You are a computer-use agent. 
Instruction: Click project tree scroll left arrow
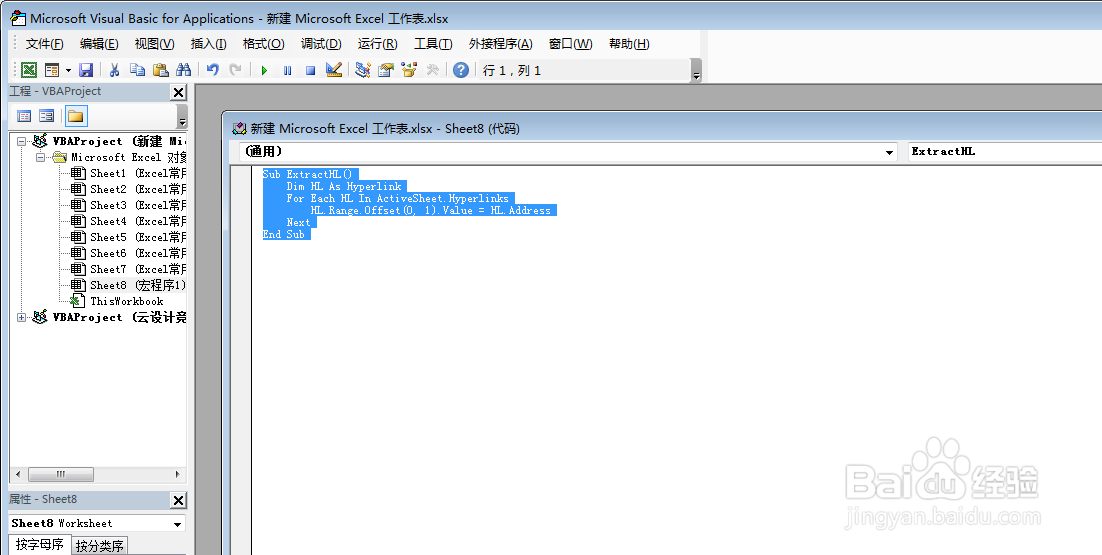pos(18,475)
